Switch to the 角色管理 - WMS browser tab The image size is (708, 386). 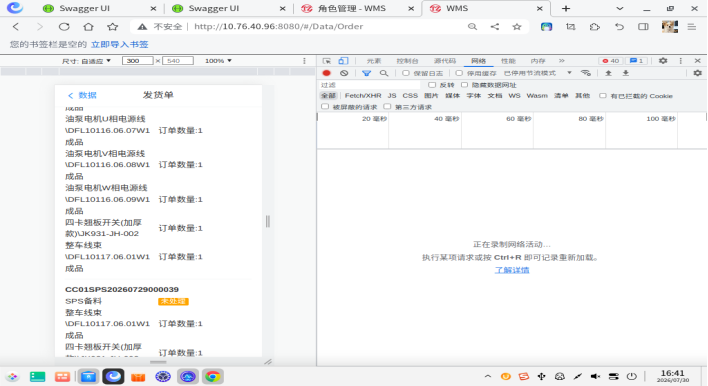(x=357, y=9)
